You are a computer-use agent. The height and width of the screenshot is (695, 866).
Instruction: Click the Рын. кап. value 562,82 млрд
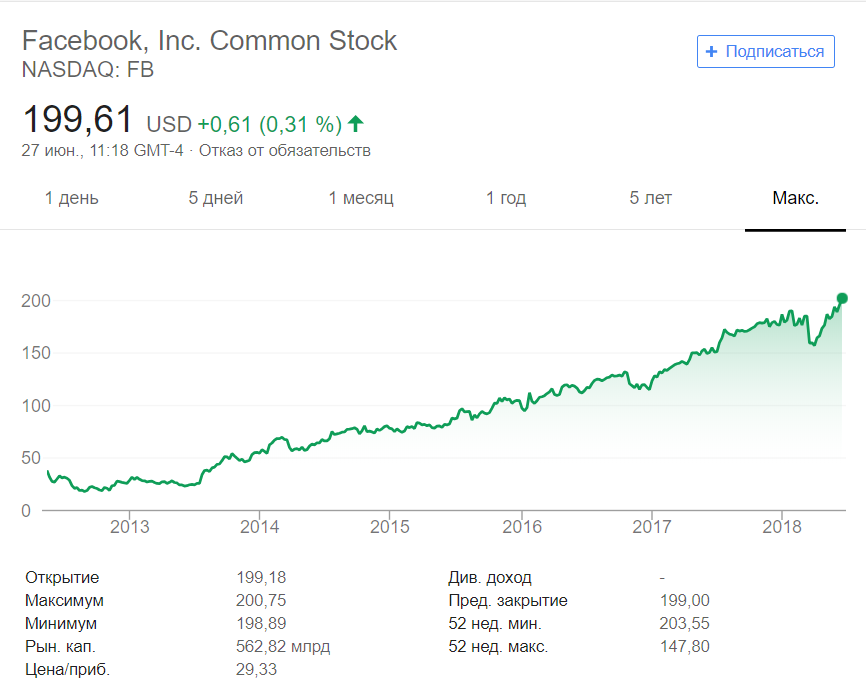282,647
